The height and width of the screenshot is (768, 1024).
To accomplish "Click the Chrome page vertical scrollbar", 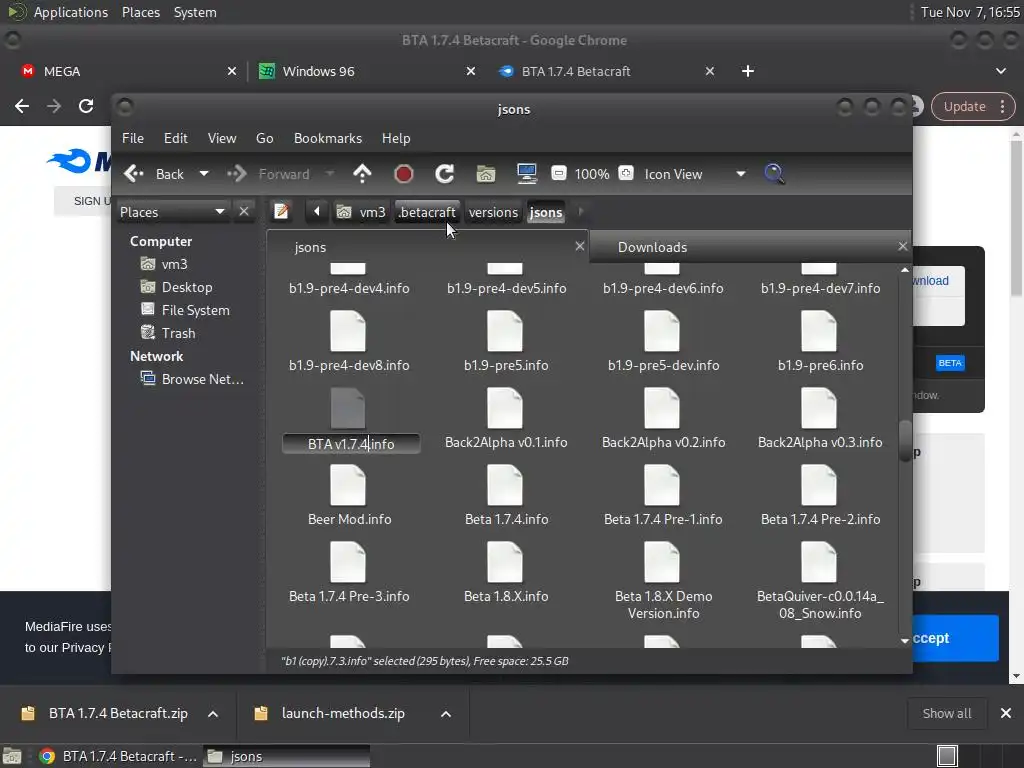I will pyautogui.click(x=1016, y=219).
